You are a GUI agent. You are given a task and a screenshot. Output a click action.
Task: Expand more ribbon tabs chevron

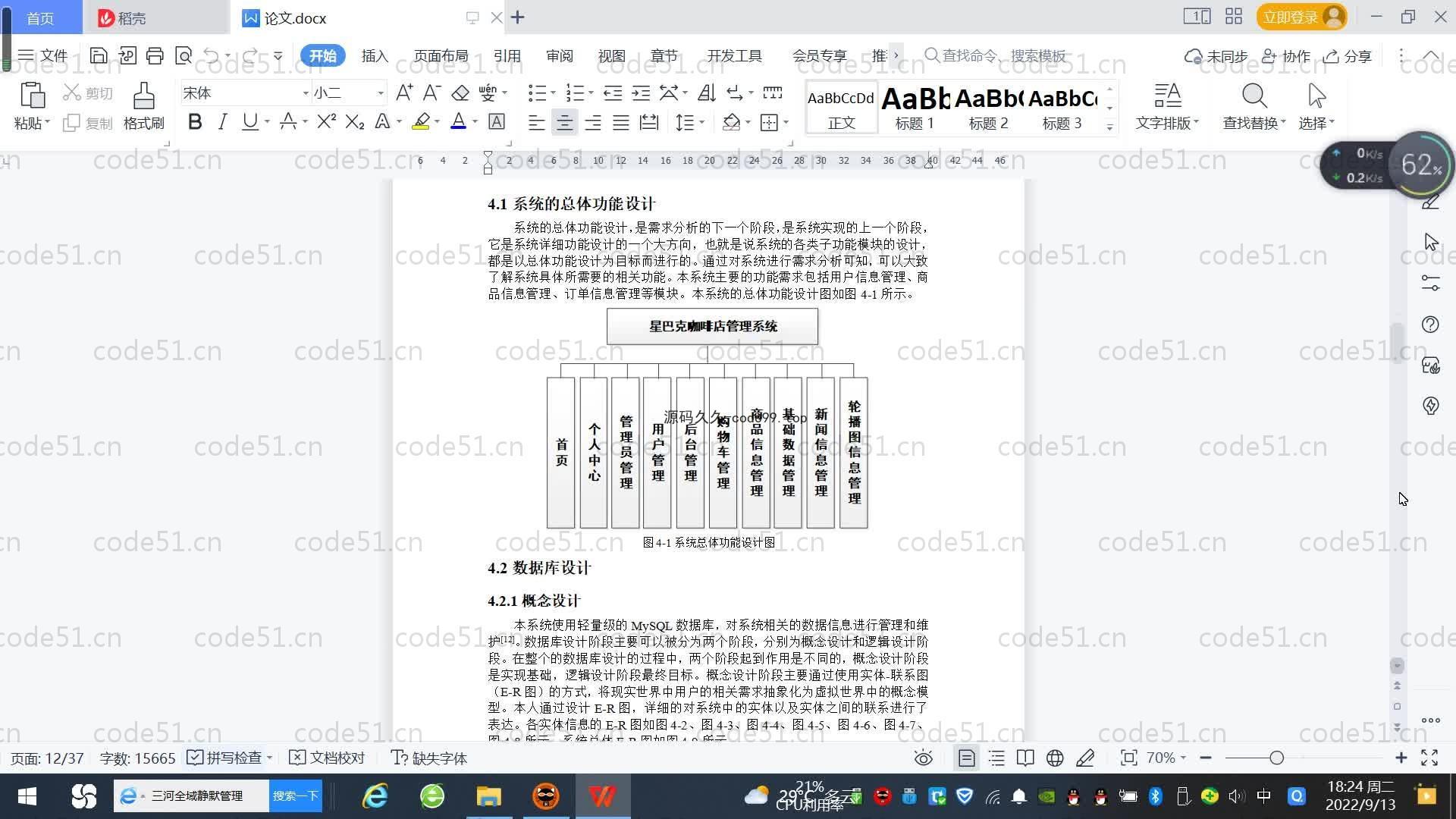(896, 55)
